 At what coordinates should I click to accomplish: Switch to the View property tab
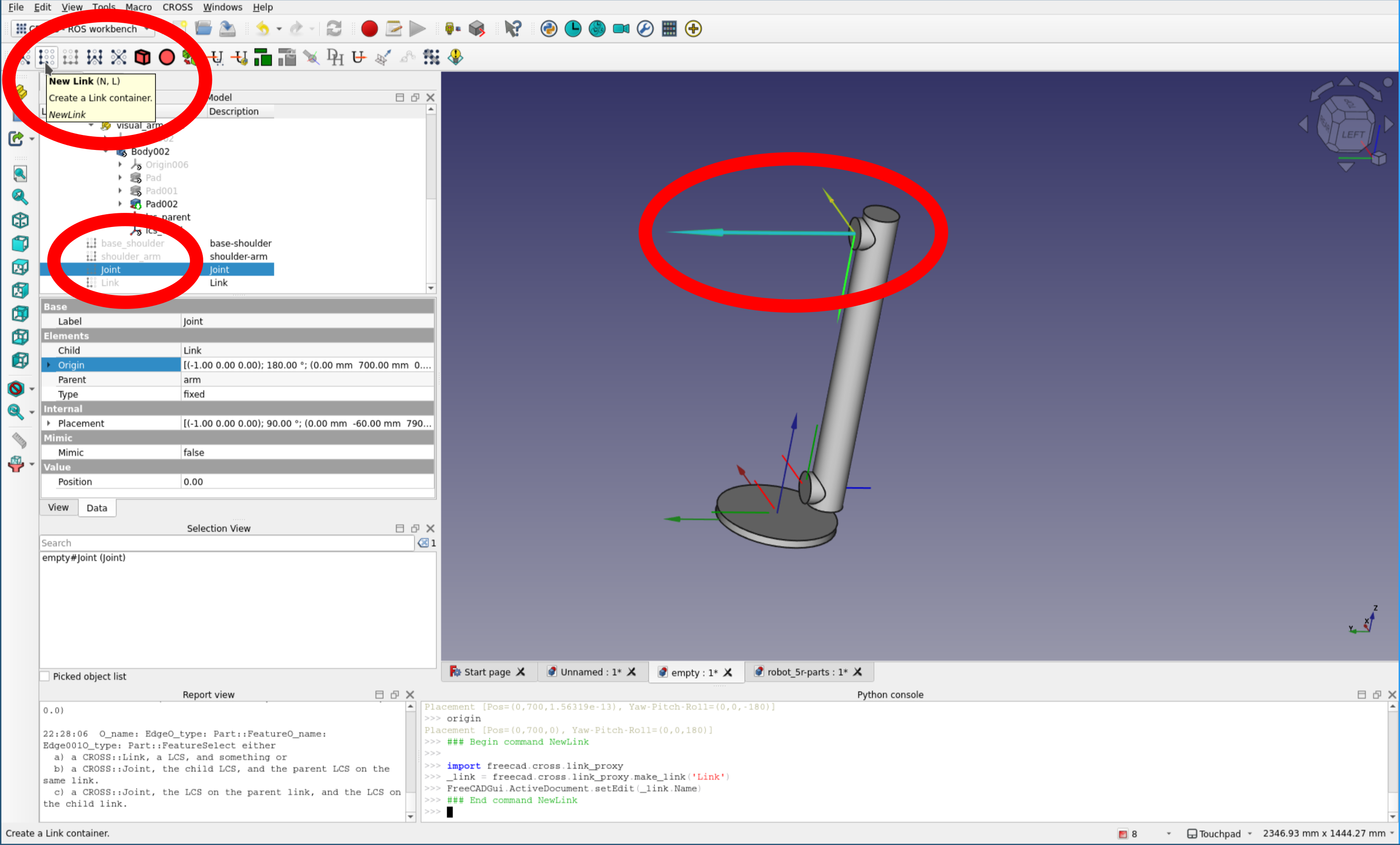point(58,507)
